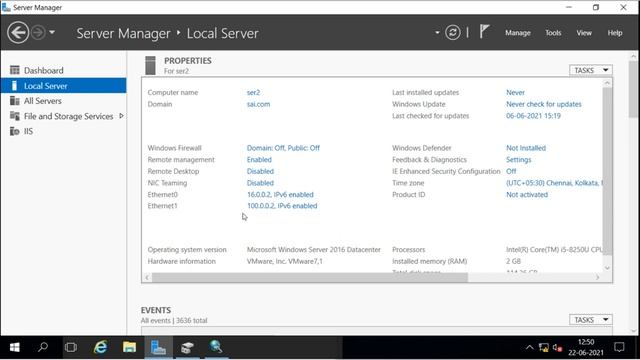Click last checked date 06-06-2021 15:19
Viewport: 640px width, 360px height.
pyautogui.click(x=533, y=116)
